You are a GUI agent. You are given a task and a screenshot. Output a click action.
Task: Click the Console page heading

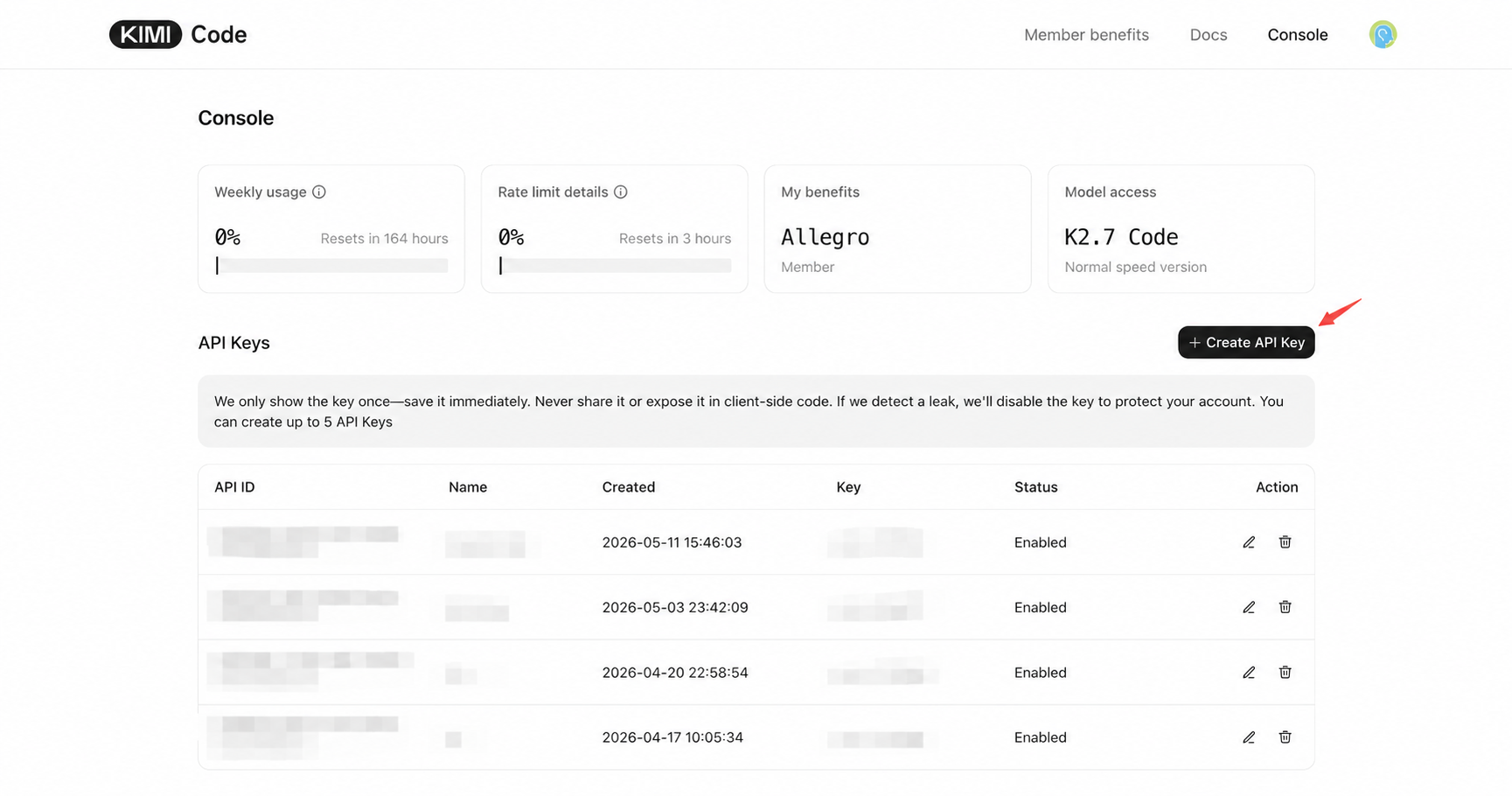tap(236, 118)
